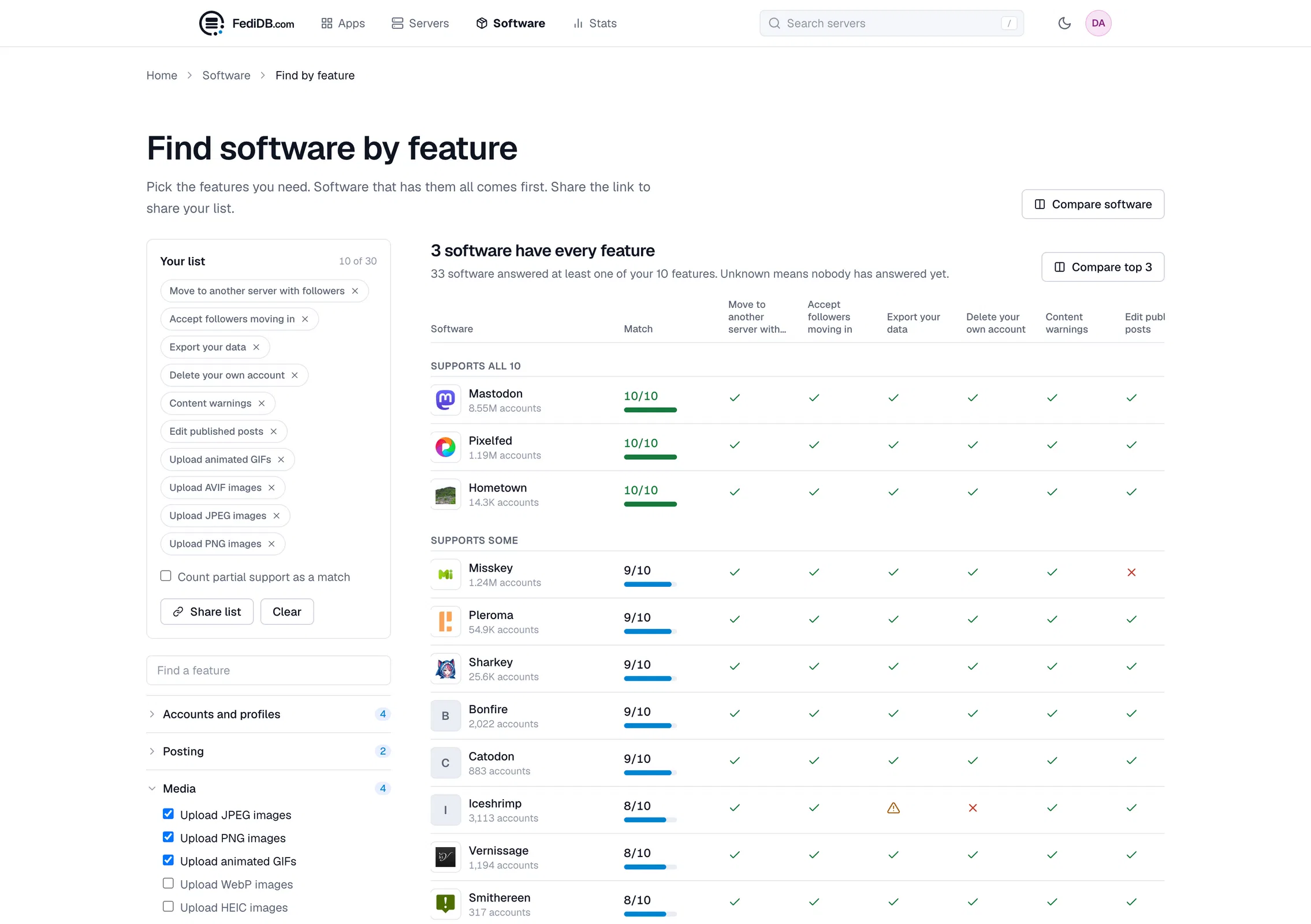Enable 'Count partial support as a match'
This screenshot has height=924, width=1311.
(166, 576)
